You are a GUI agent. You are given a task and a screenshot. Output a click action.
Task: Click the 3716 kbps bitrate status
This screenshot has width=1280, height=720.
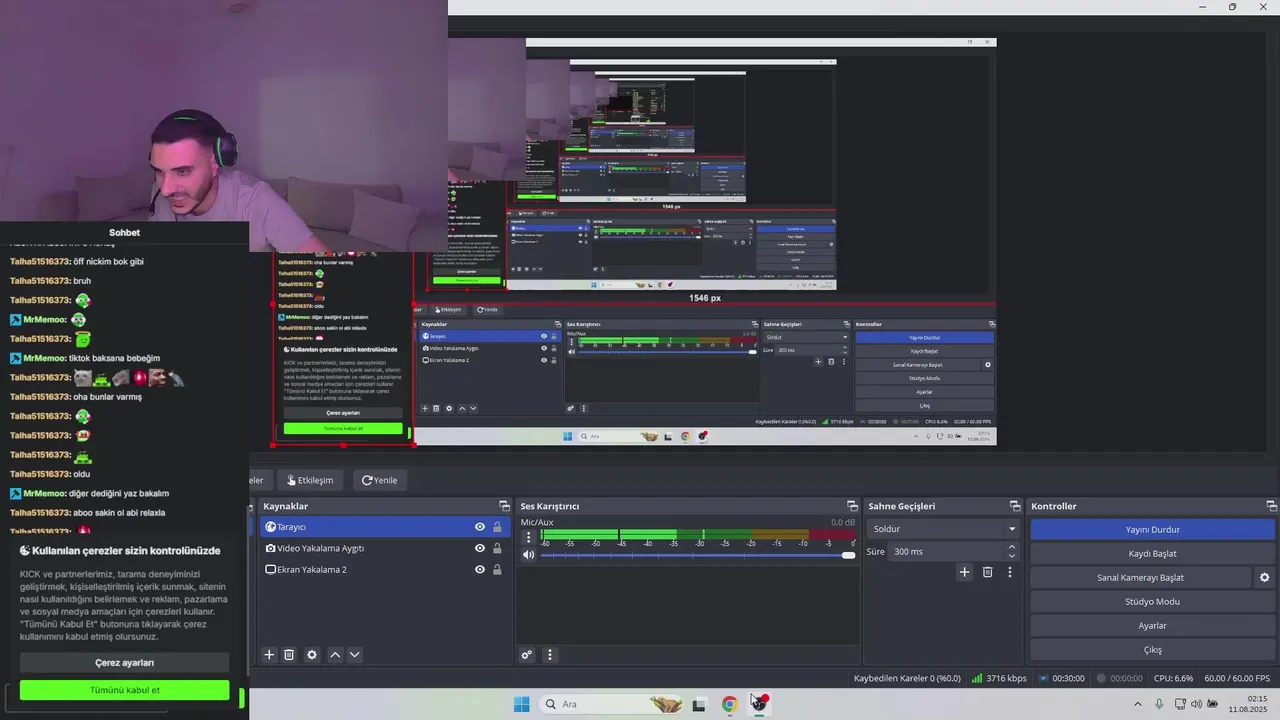999,678
